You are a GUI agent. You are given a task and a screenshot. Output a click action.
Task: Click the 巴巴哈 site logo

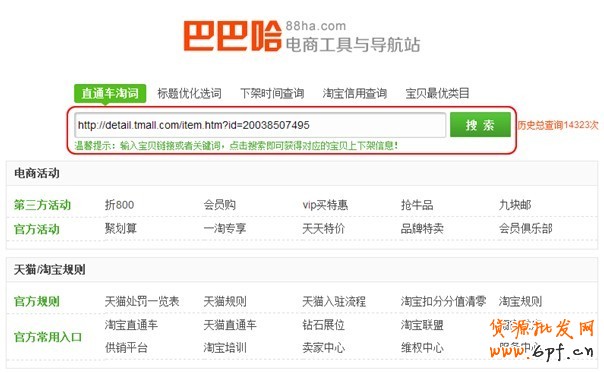coord(232,36)
